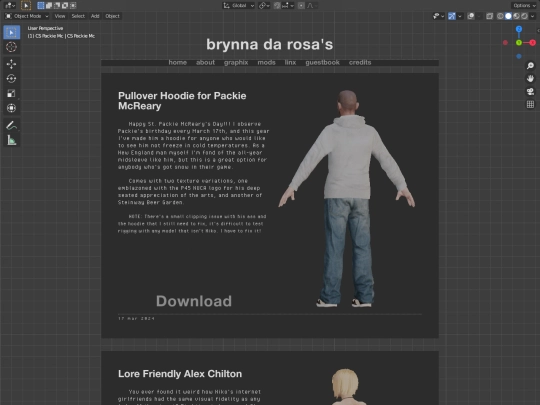This screenshot has width=540, height=405.
Task: Click the '17 mar 2024' post date
Action: click(136, 319)
